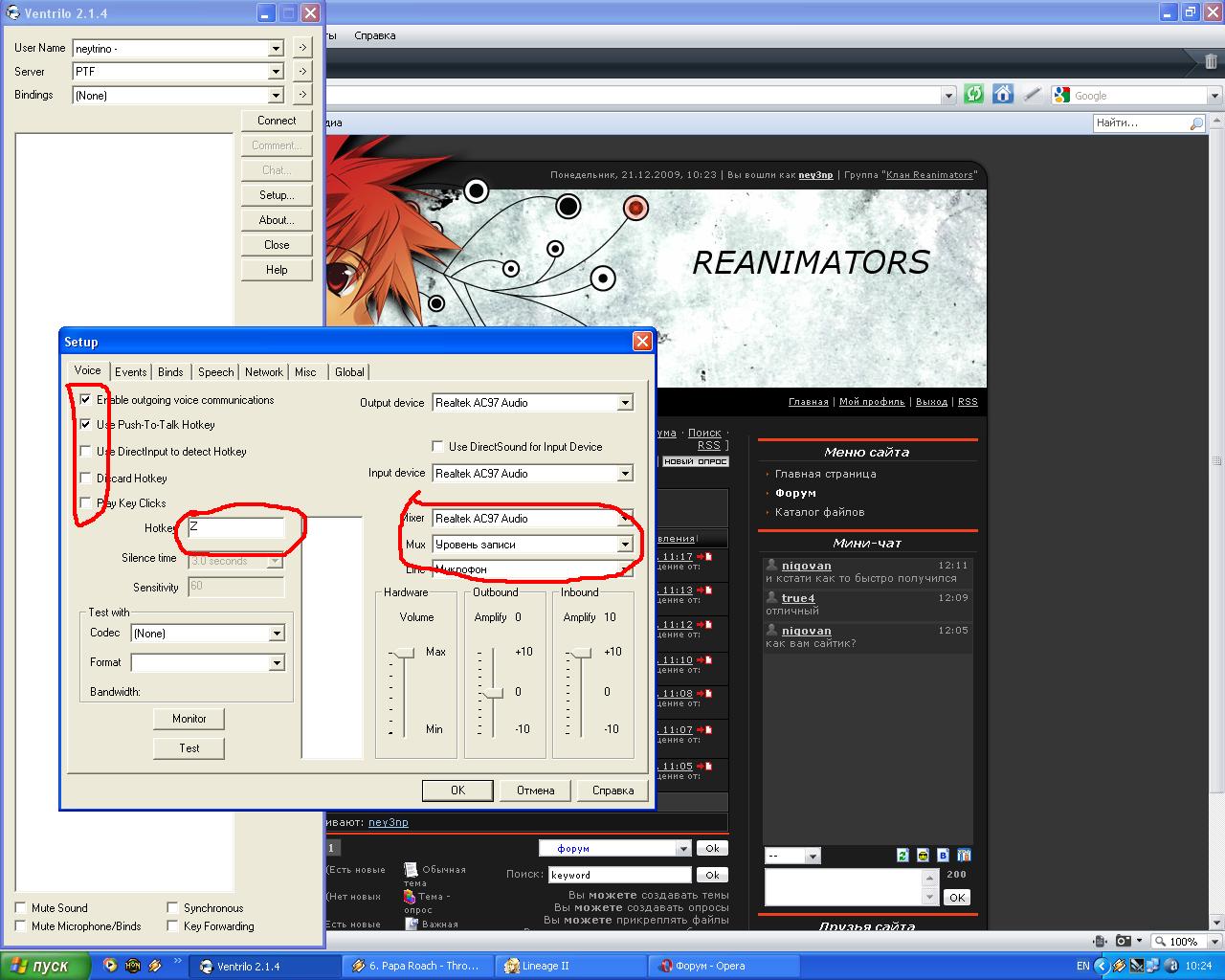Image resolution: width=1225 pixels, height=980 pixels.
Task: Open the форум dropdown on the web page
Action: click(x=682, y=848)
